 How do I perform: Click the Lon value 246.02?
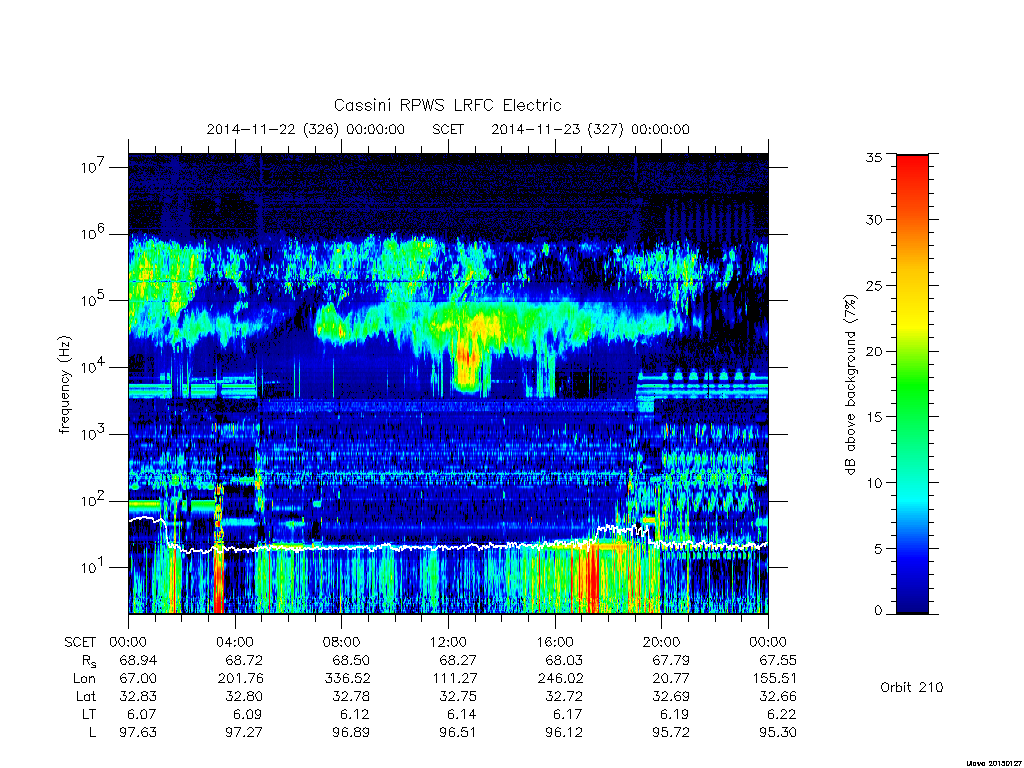click(x=560, y=679)
